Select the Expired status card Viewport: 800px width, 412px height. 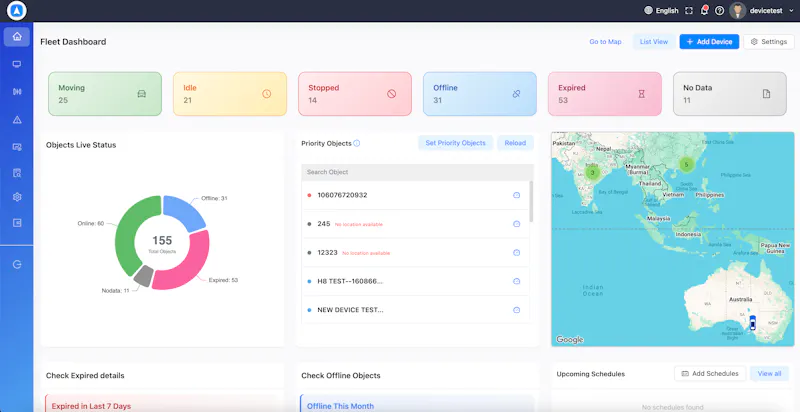pos(605,94)
